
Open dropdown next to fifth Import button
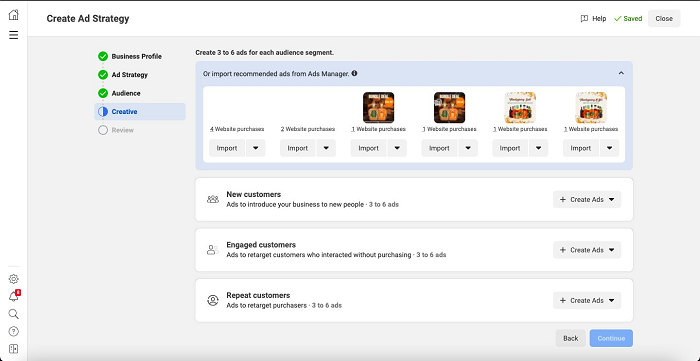click(538, 148)
